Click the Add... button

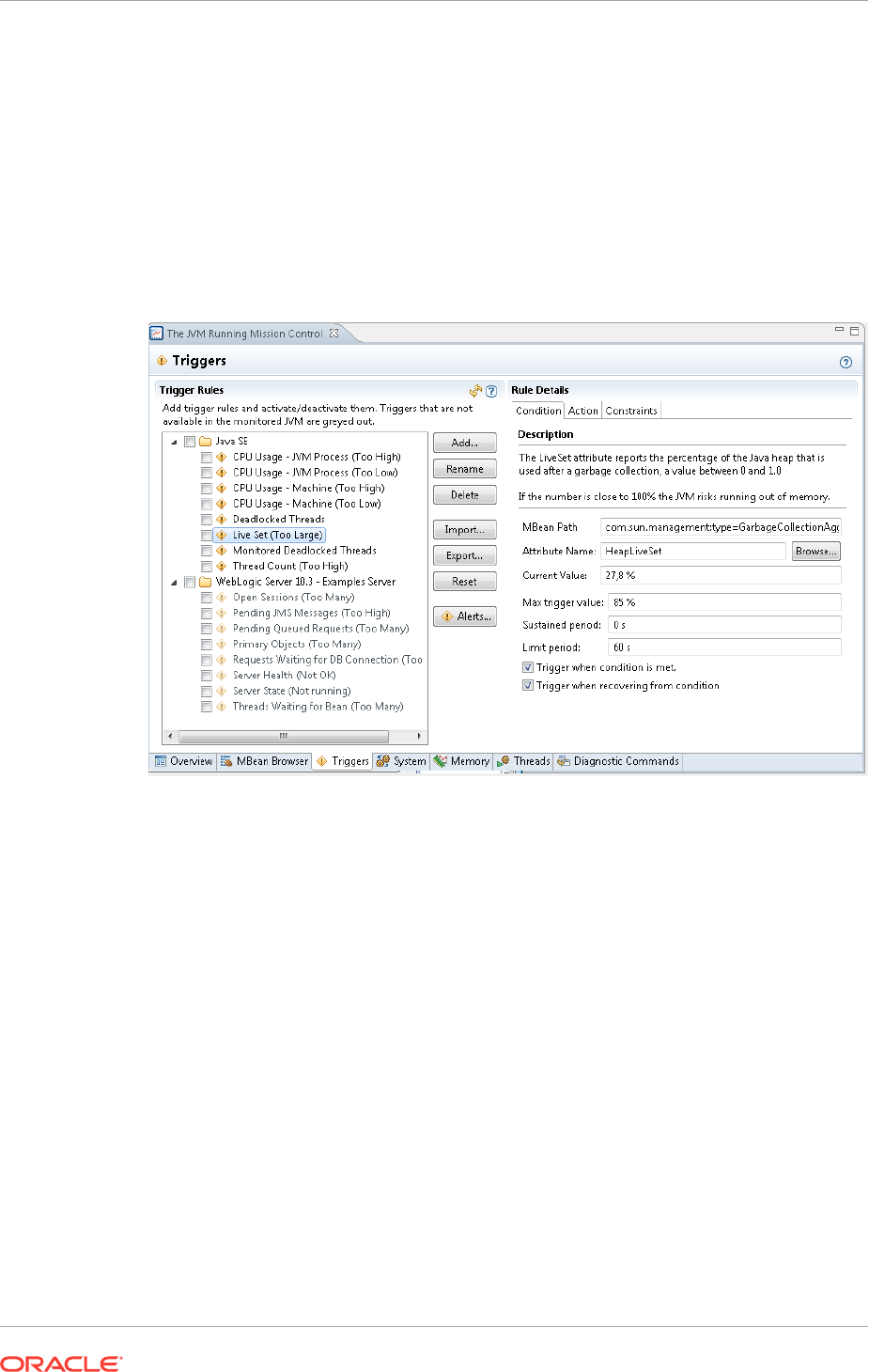465,443
